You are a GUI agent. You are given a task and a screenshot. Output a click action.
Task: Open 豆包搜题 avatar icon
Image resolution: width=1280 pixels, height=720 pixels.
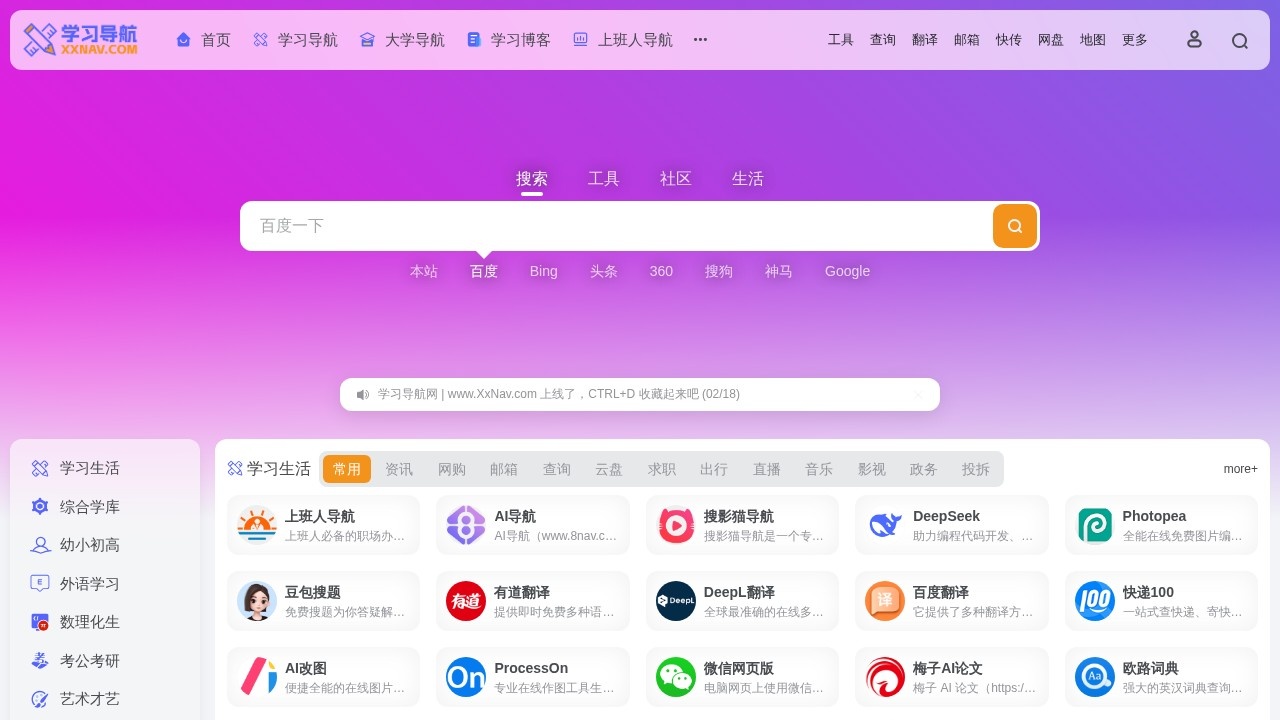256,601
